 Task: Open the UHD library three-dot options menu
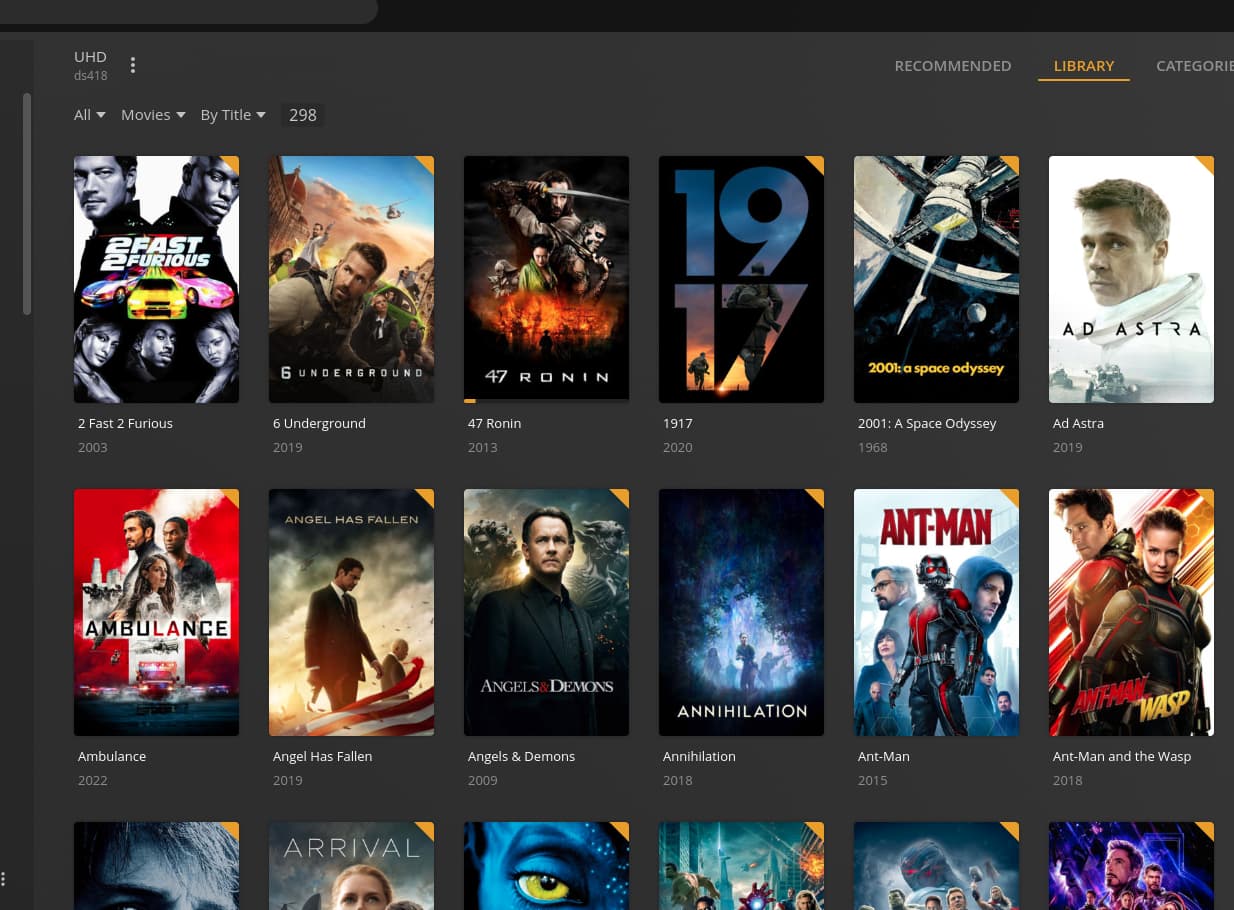coord(133,66)
